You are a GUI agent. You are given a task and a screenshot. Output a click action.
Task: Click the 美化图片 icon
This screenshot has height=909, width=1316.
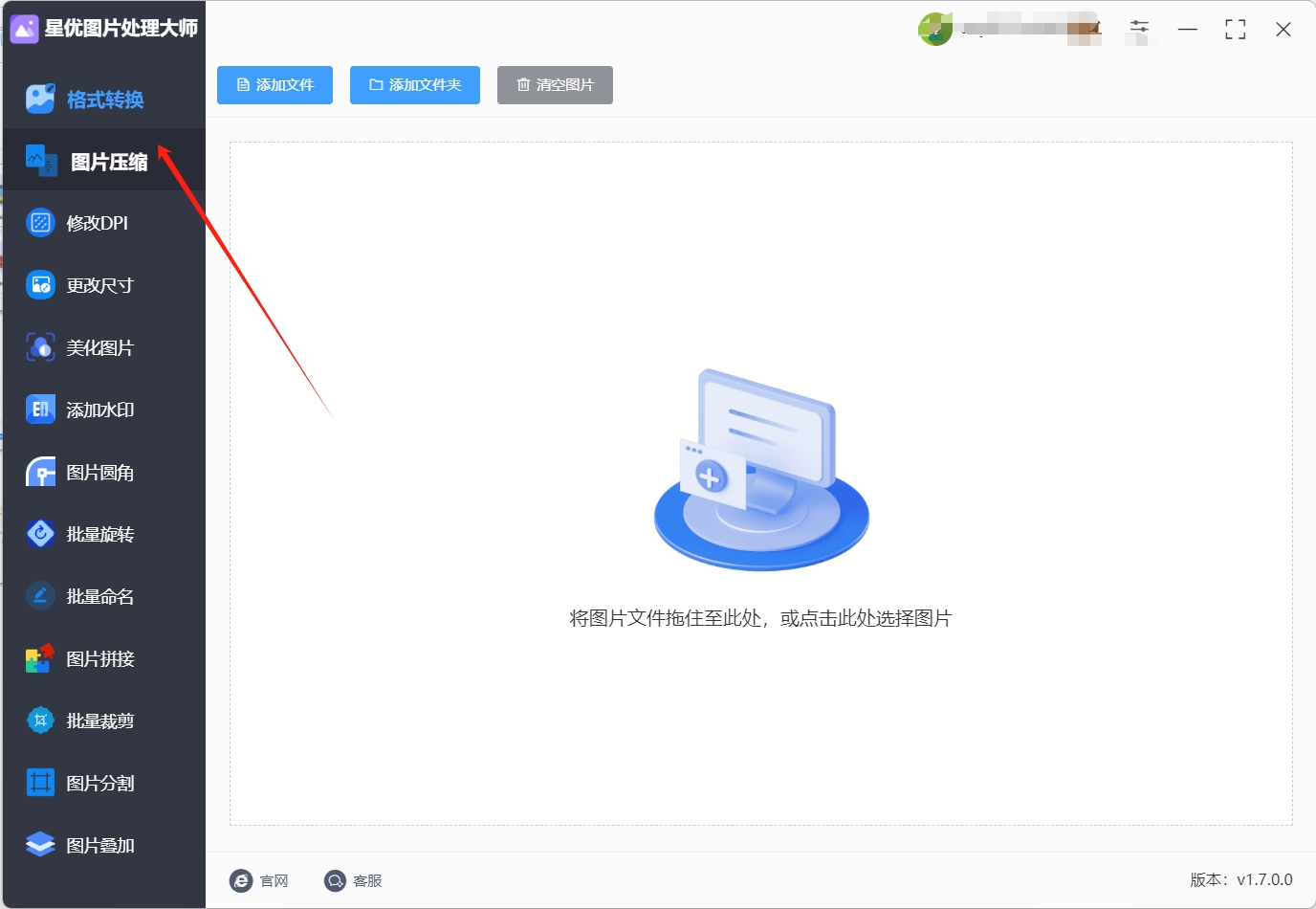[x=40, y=347]
